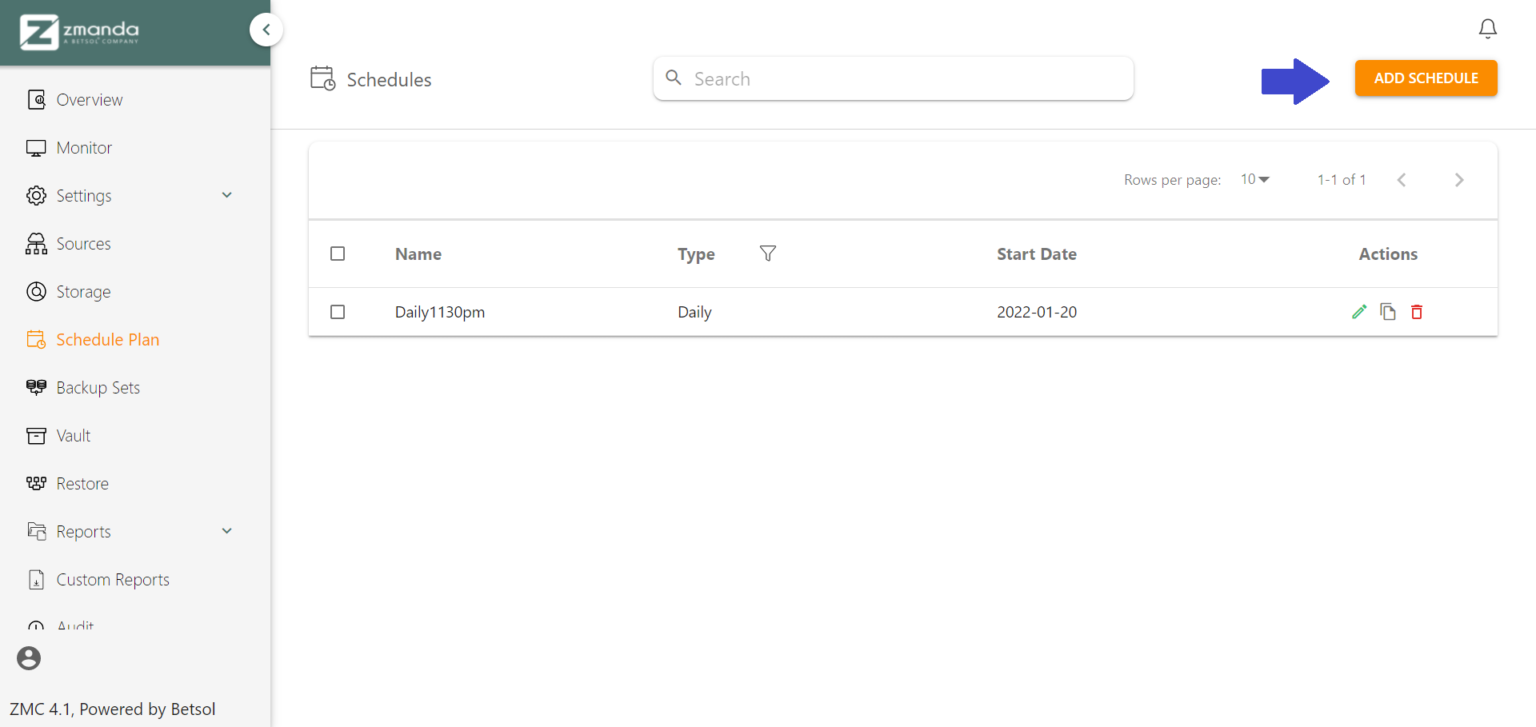Open the Restore section

[84, 483]
